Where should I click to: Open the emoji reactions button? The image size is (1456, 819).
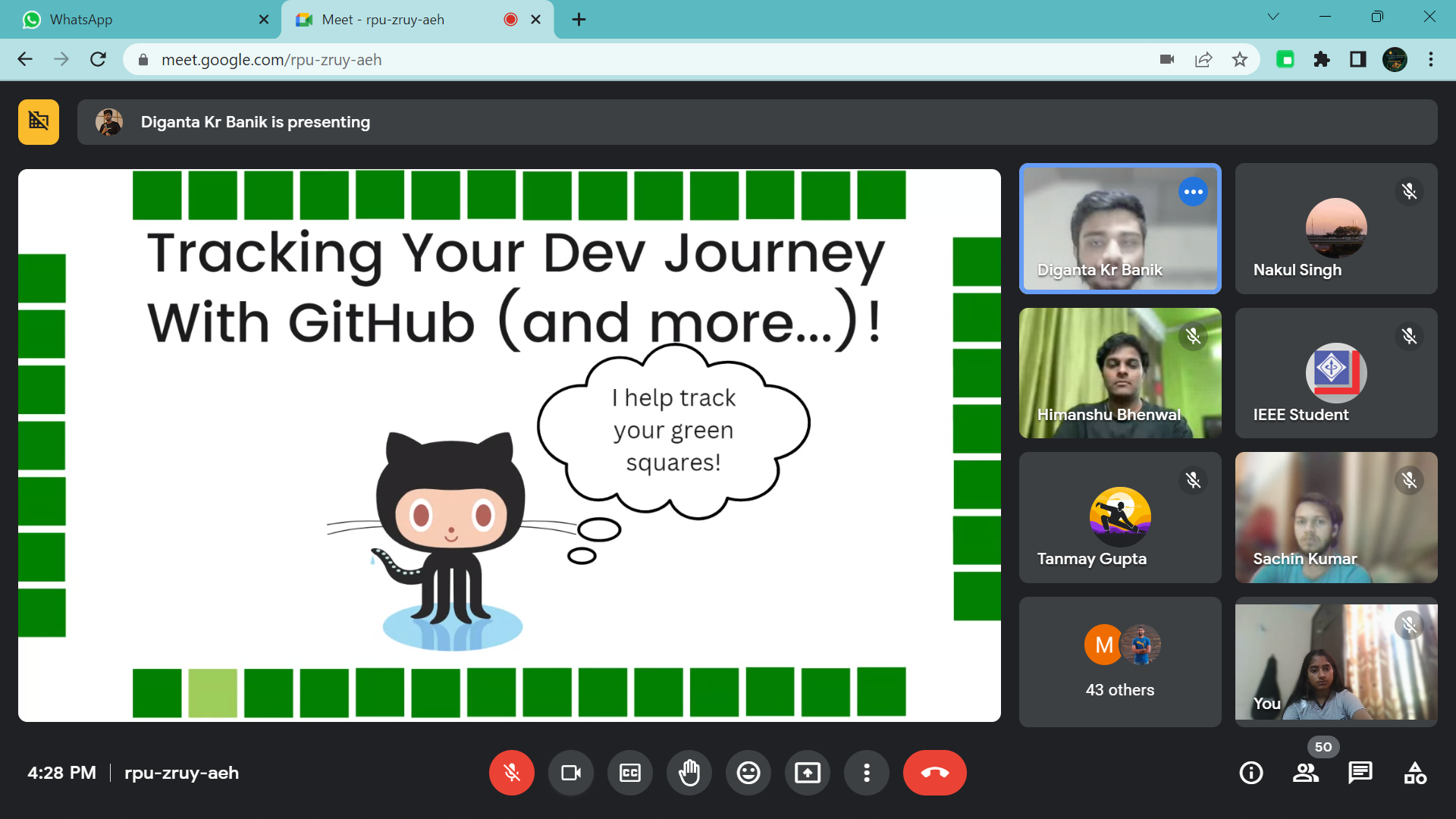click(748, 773)
